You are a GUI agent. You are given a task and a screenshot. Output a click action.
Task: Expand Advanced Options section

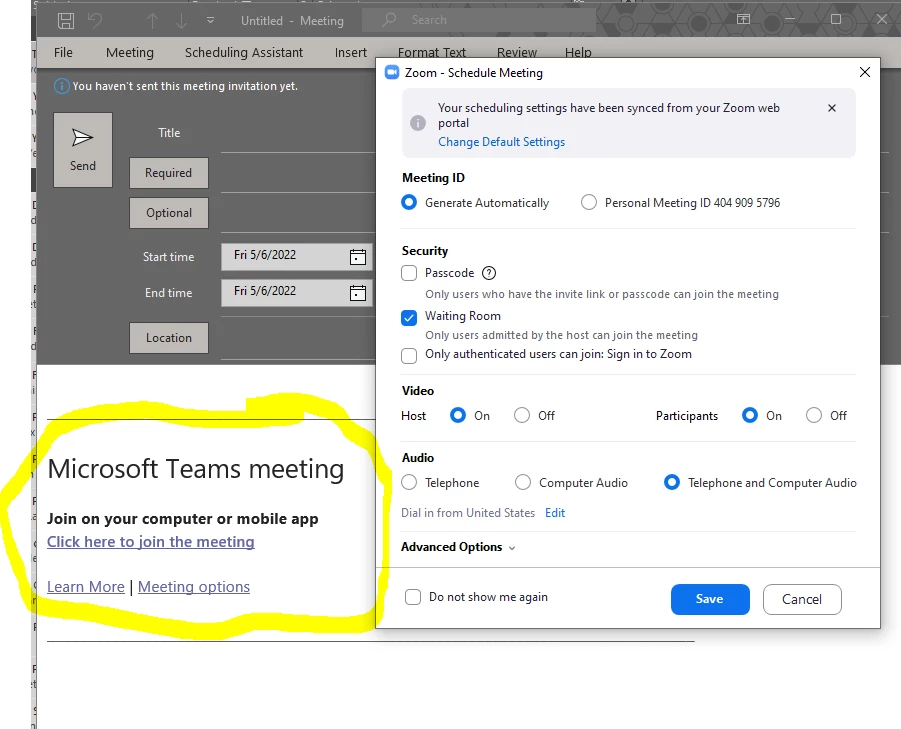tap(458, 547)
